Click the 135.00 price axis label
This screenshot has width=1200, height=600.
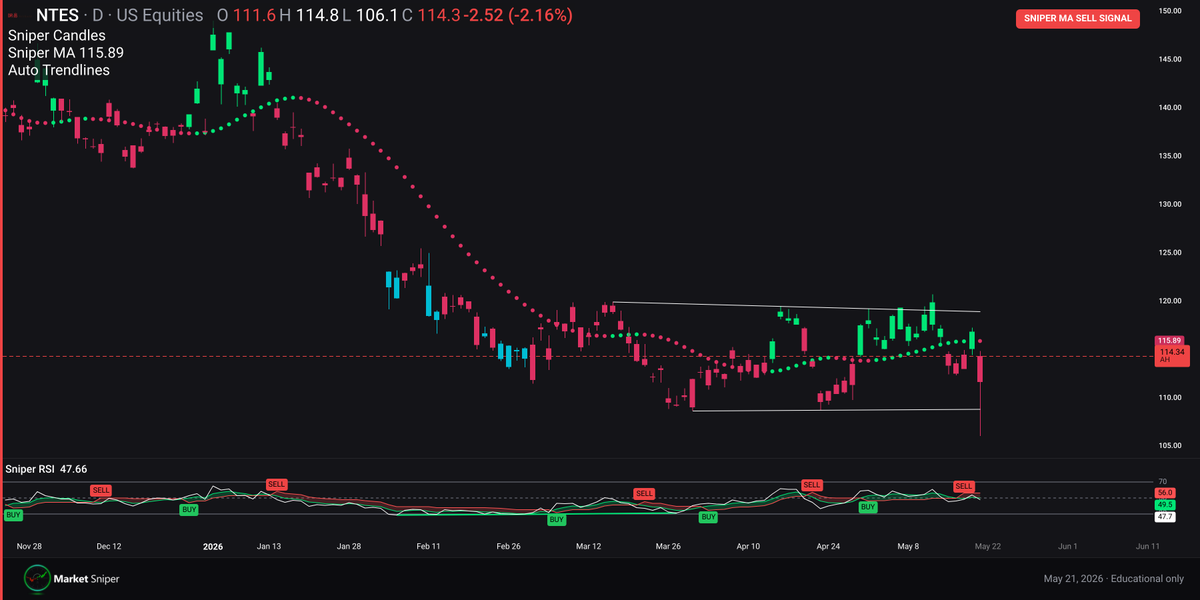(1172, 156)
